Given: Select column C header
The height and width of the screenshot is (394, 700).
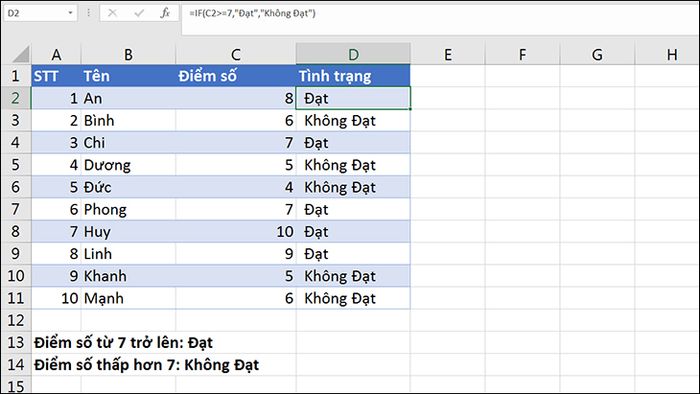Looking at the screenshot, I should tap(236, 54).
